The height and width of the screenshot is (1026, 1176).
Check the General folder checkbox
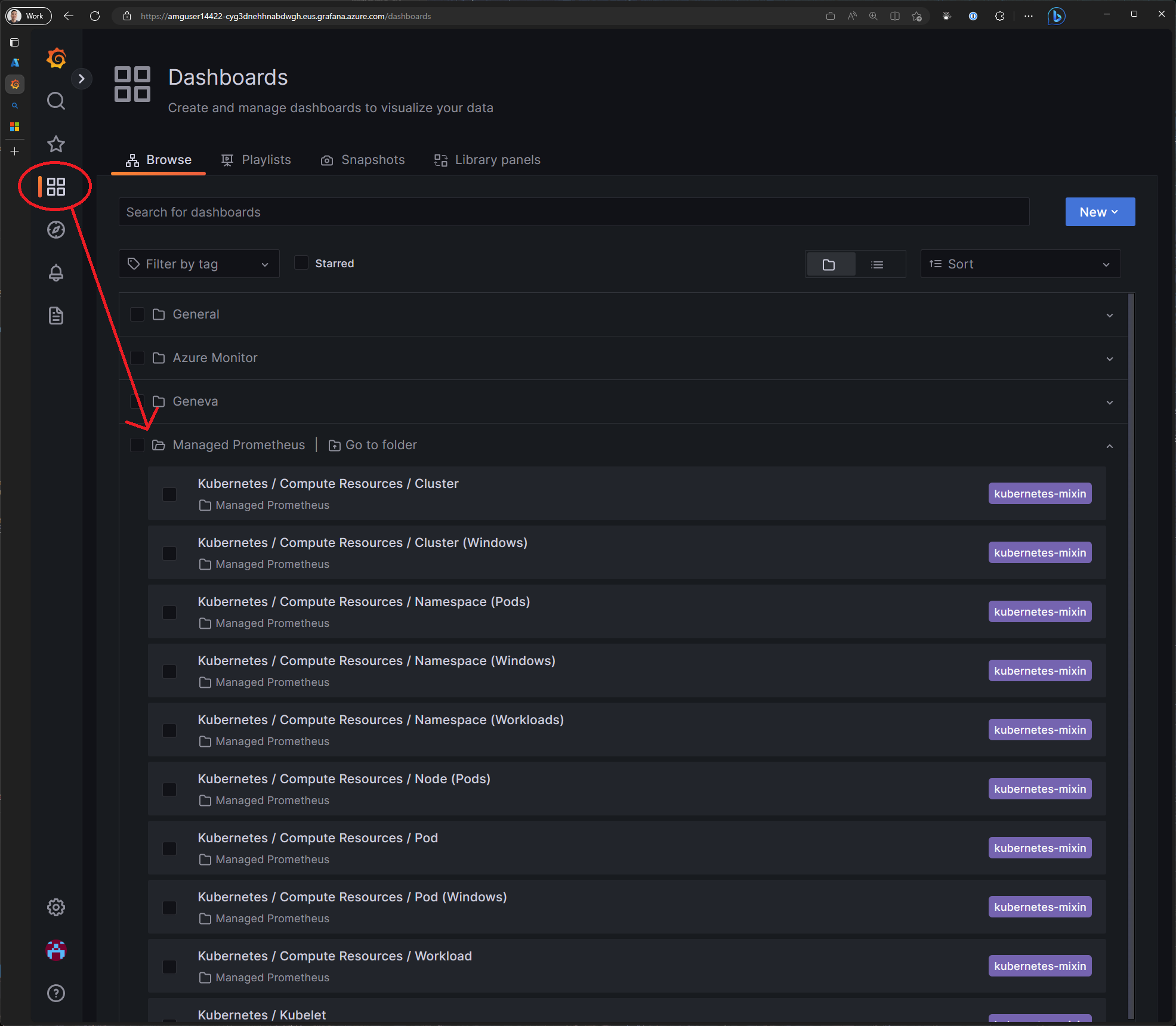click(137, 314)
